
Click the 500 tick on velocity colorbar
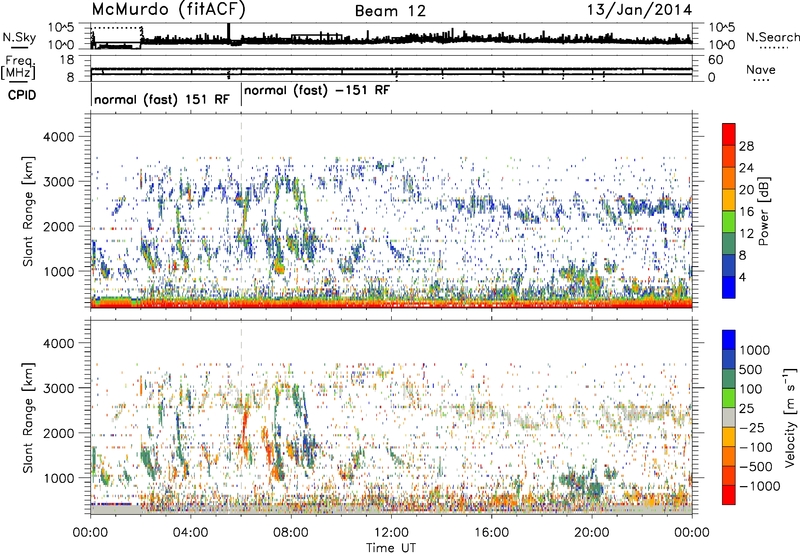751,369
